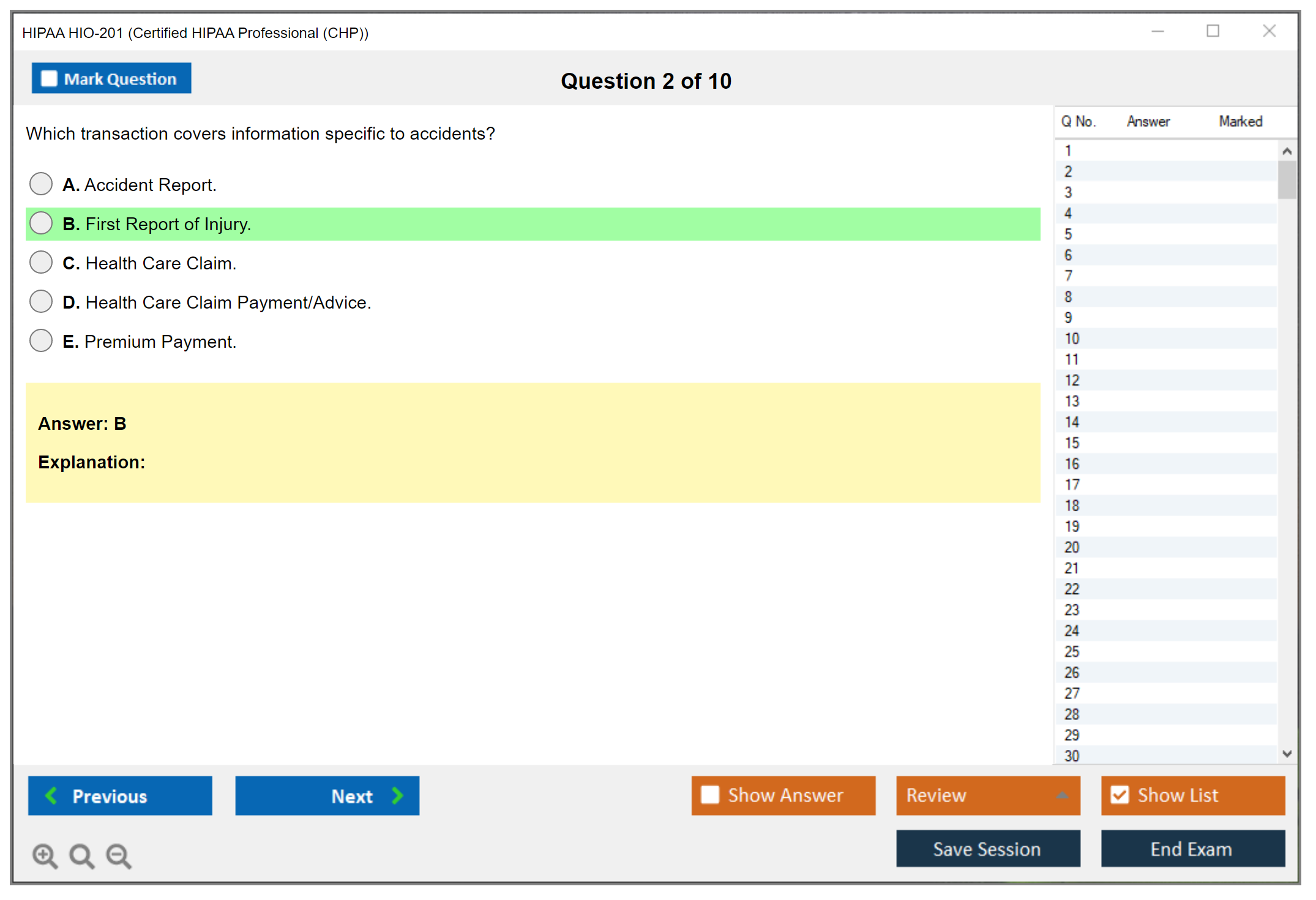Choose option E Premium Payment

pyautogui.click(x=41, y=340)
